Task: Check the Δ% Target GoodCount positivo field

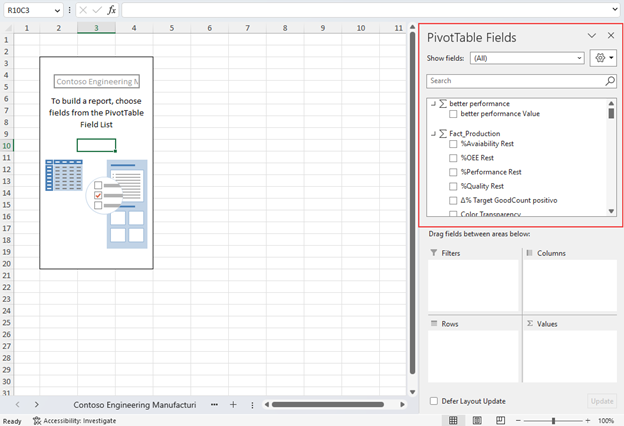Action: pos(453,200)
